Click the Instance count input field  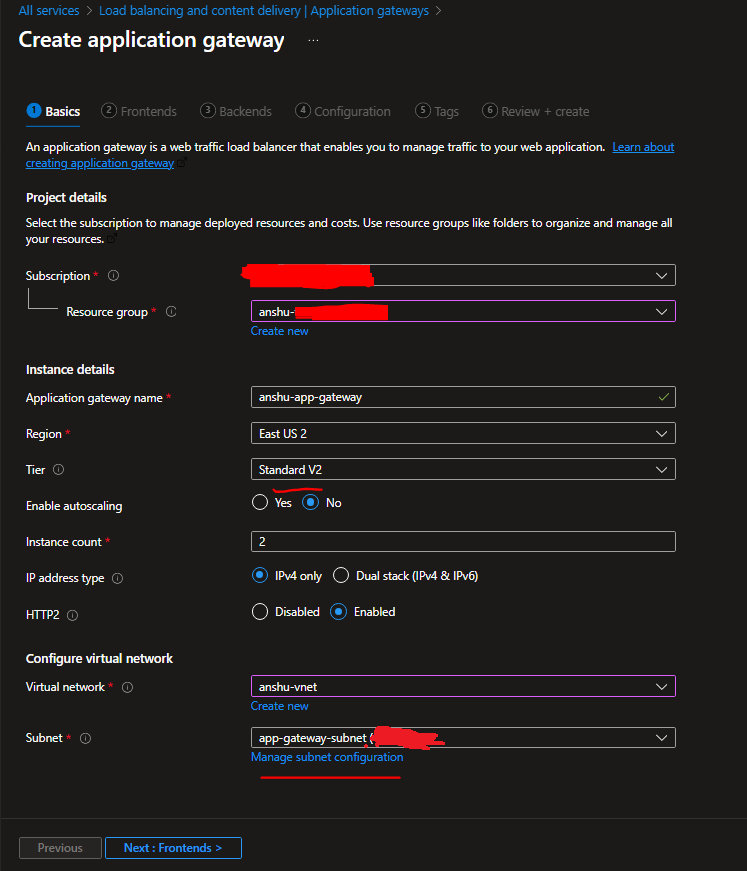462,541
